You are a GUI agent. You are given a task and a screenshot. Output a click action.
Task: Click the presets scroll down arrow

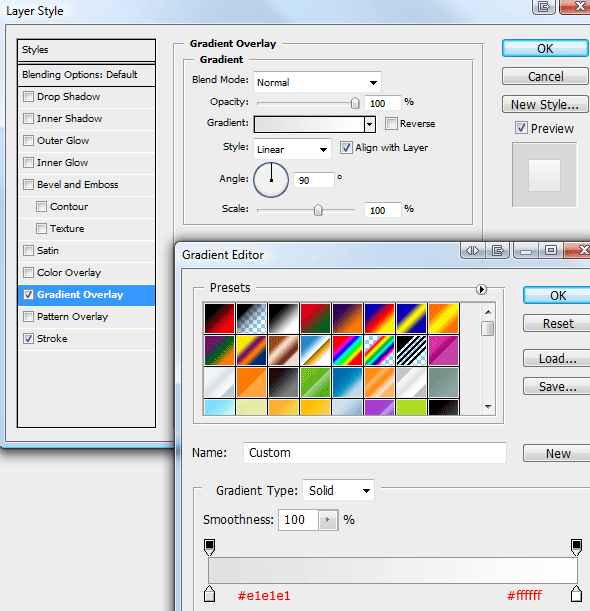[488, 406]
